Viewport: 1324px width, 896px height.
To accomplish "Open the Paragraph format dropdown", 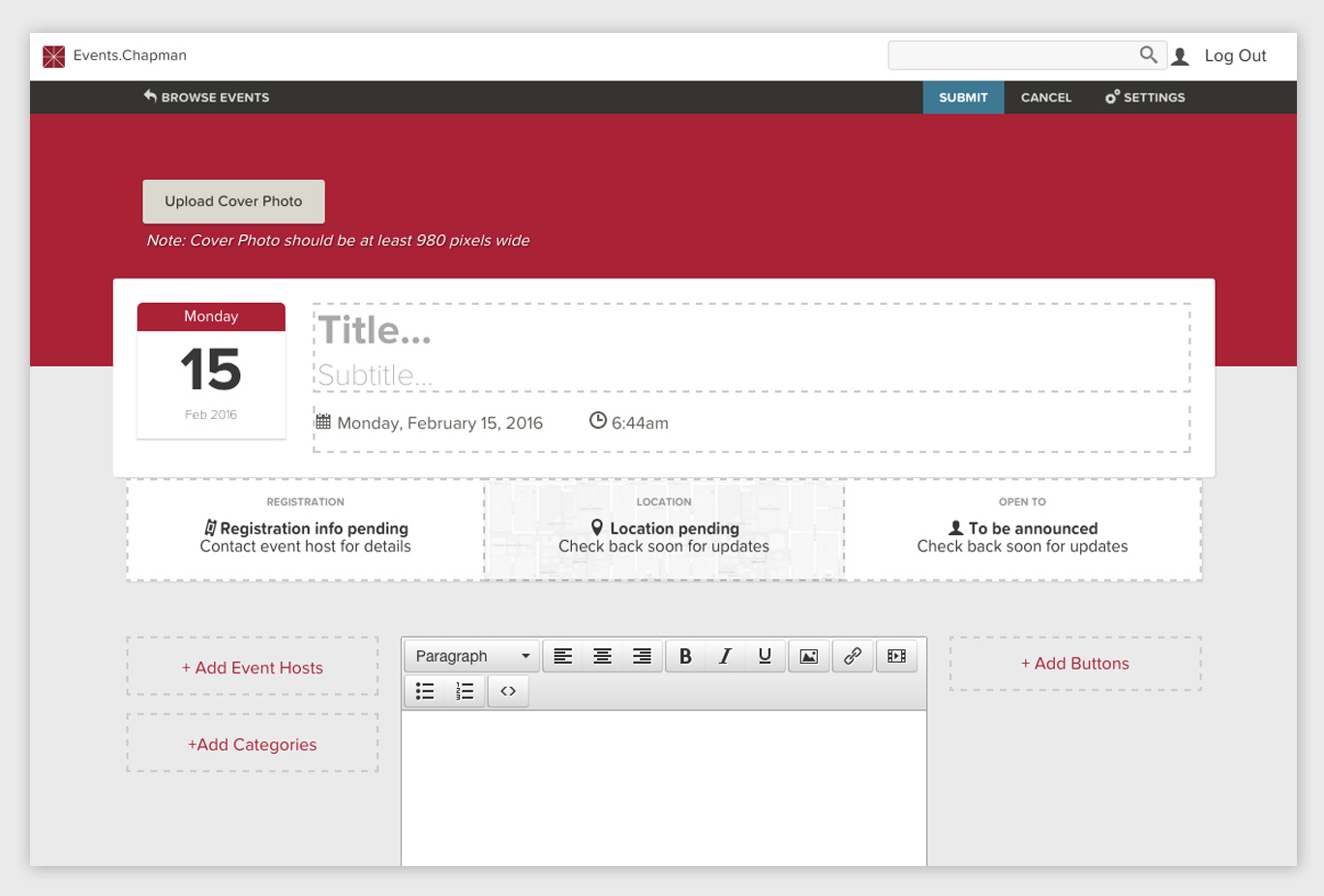I will [x=472, y=656].
